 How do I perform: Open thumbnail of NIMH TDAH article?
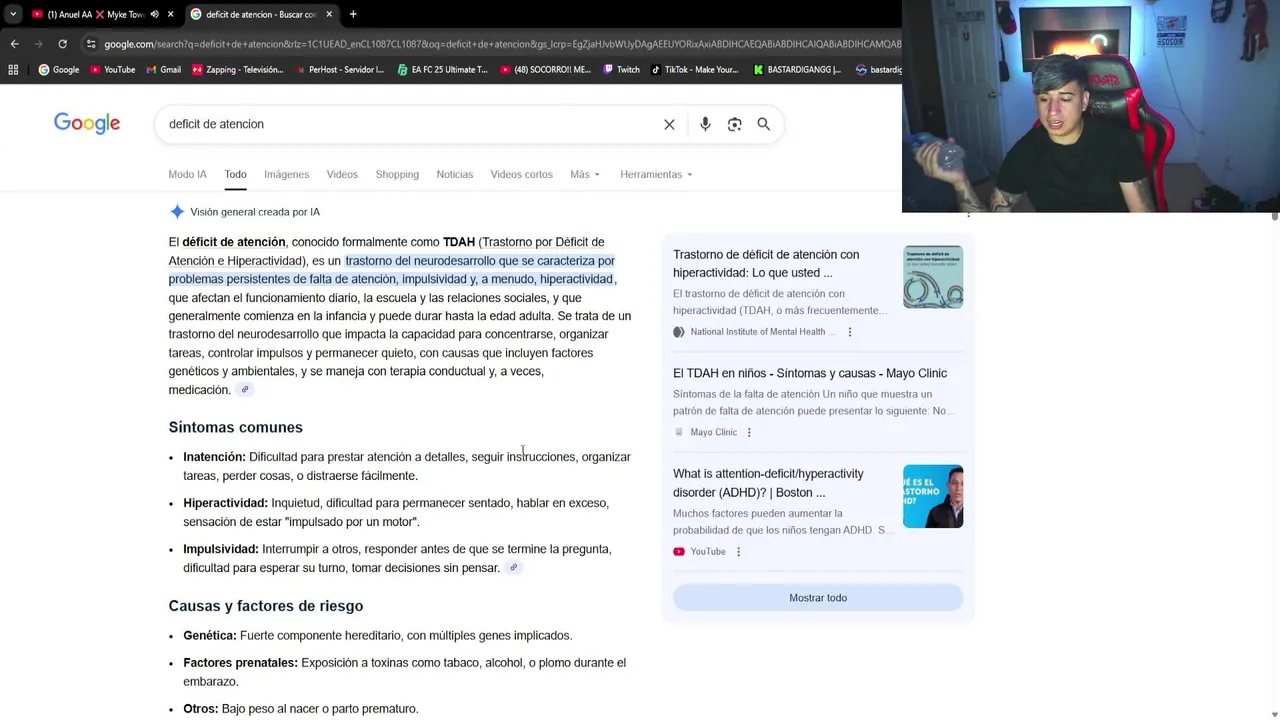tap(933, 277)
